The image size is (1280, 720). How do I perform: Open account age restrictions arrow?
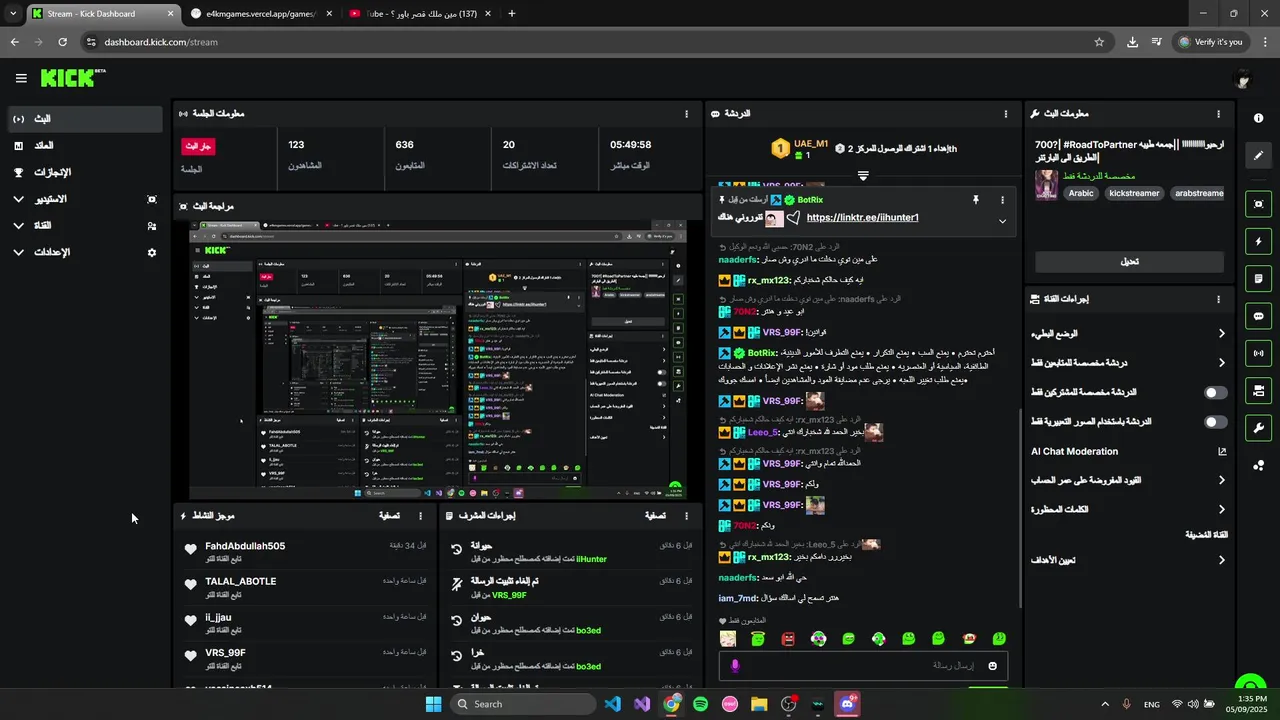[1222, 480]
